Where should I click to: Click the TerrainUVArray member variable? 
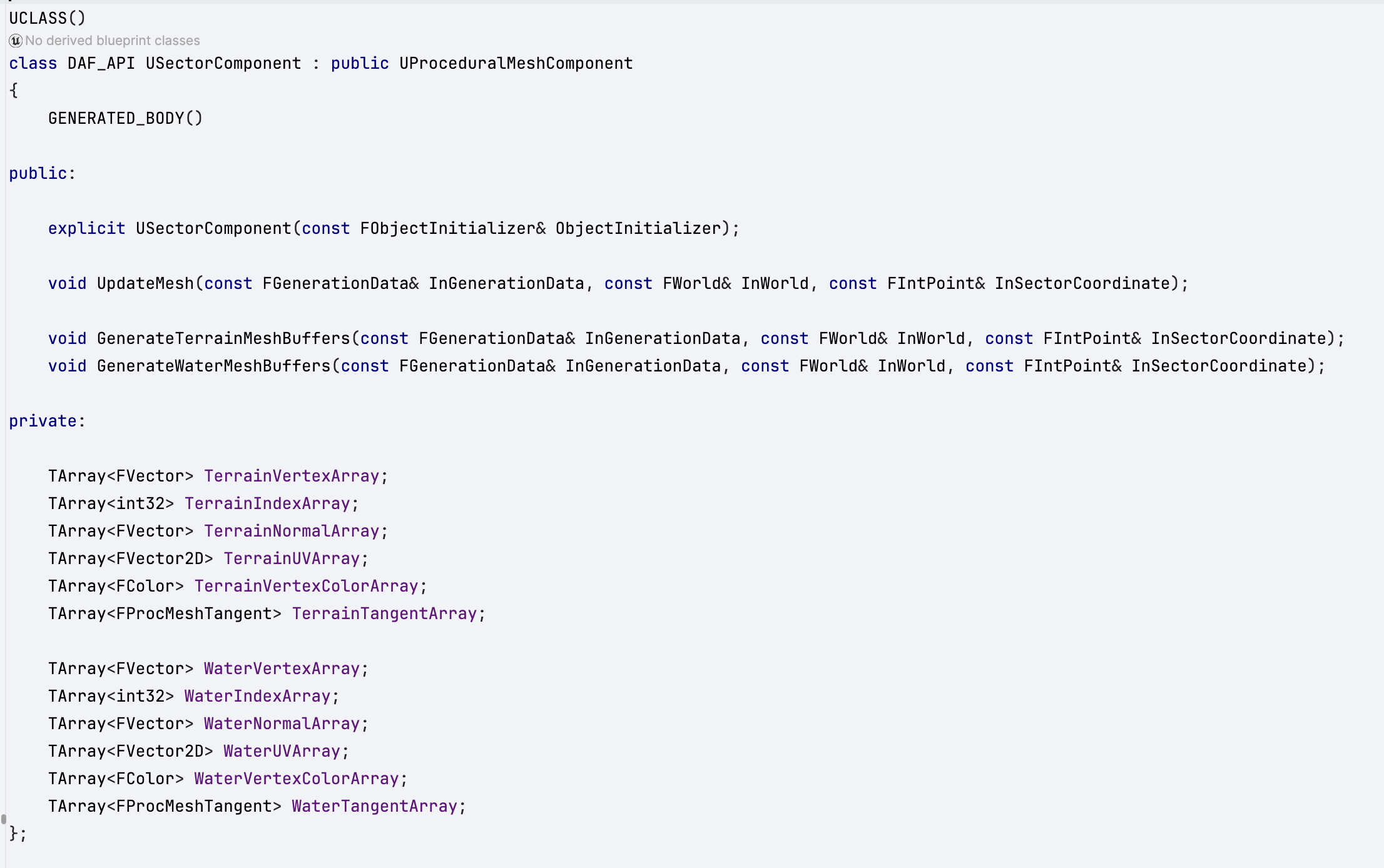(292, 558)
